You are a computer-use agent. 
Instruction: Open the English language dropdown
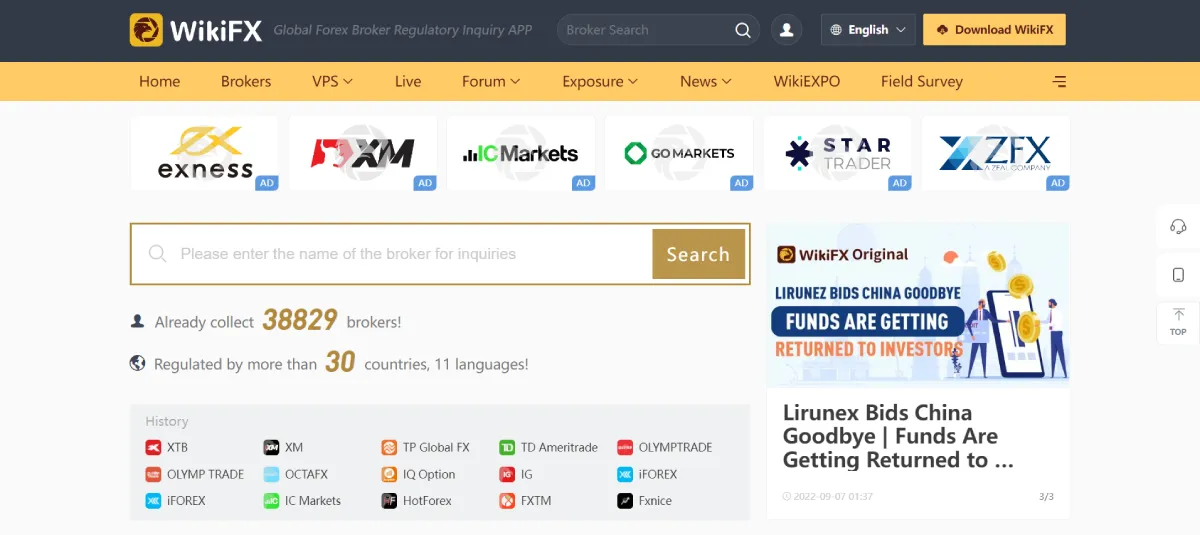coord(868,30)
